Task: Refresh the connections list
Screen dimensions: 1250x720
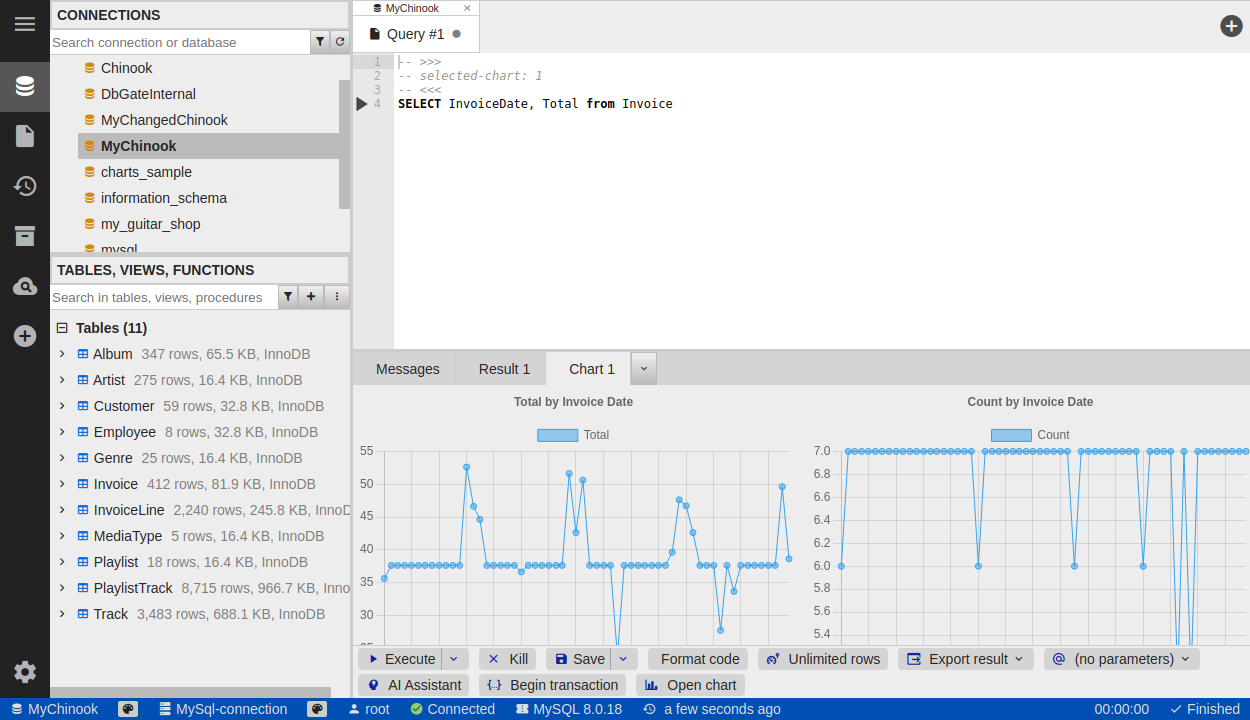Action: point(340,42)
